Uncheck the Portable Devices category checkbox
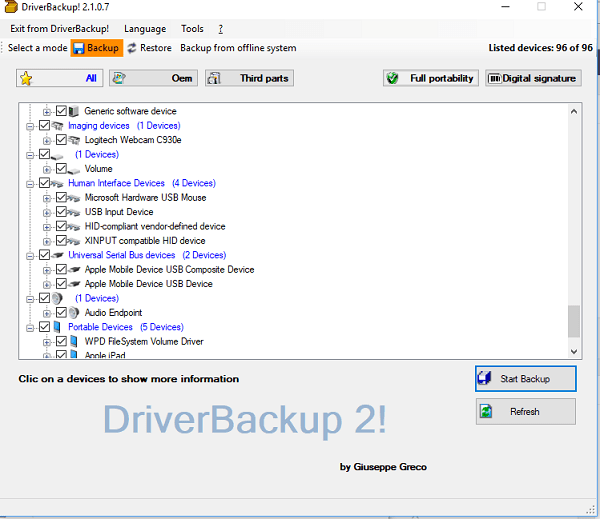 [x=44, y=327]
